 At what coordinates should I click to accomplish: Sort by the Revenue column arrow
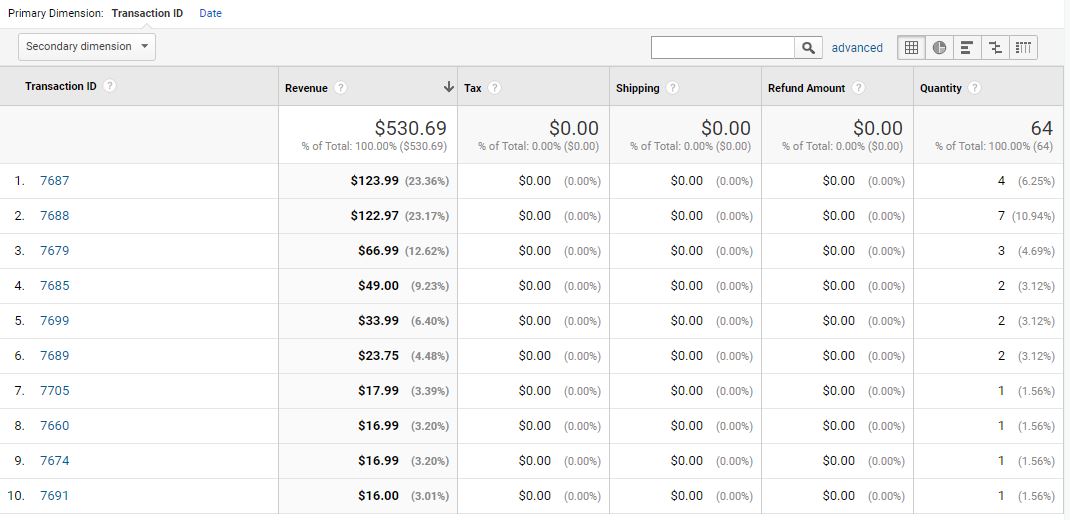coord(448,87)
